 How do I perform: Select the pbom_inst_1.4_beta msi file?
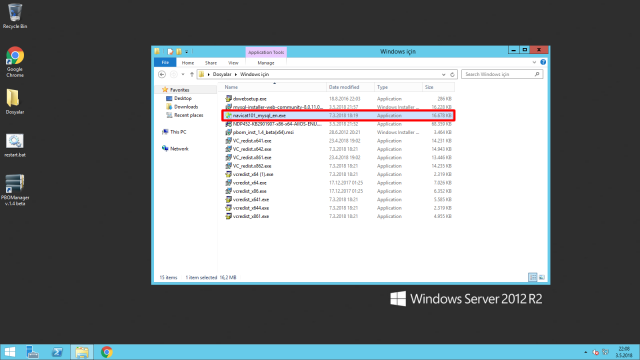point(338,132)
